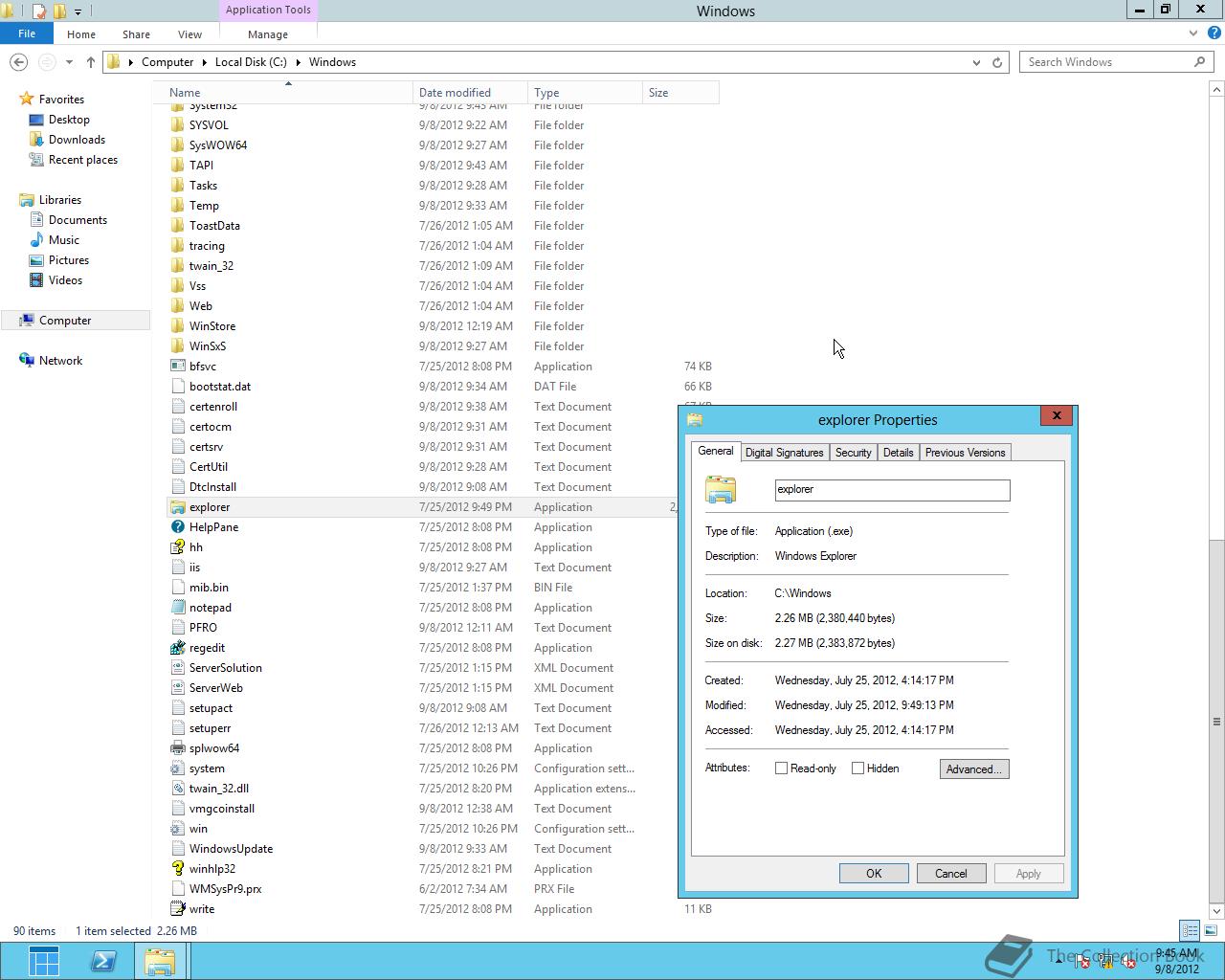The height and width of the screenshot is (980, 1225).
Task: Select Downloads in Favorites
Action: click(x=77, y=140)
